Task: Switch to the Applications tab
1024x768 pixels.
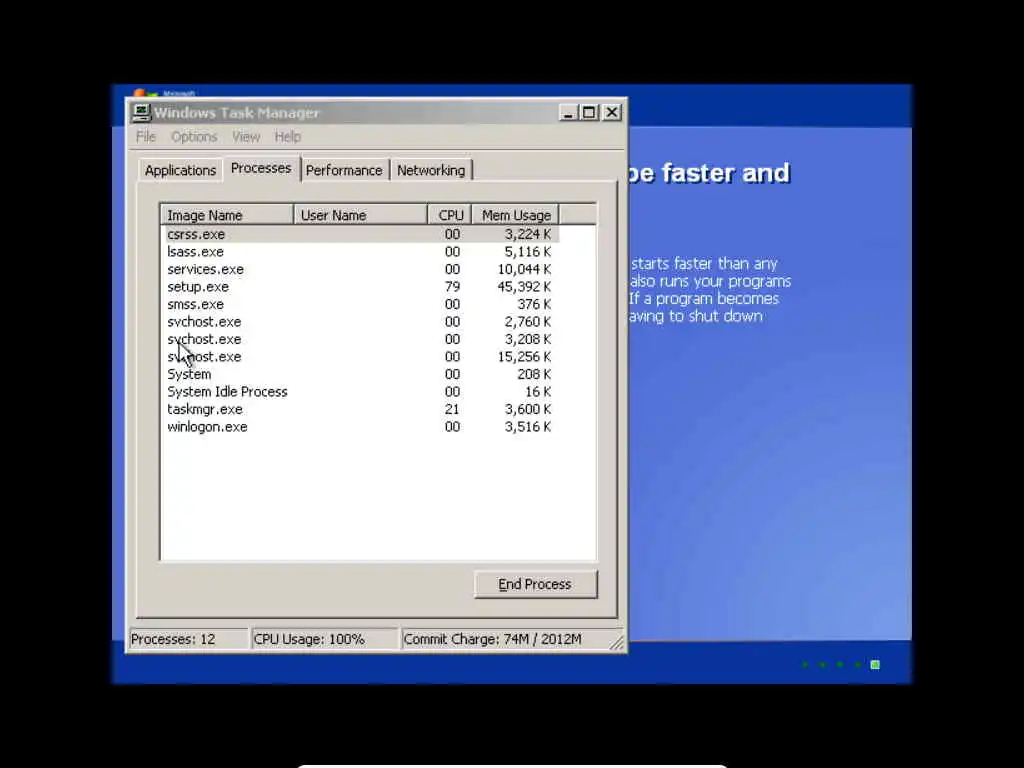Action: [x=180, y=170]
